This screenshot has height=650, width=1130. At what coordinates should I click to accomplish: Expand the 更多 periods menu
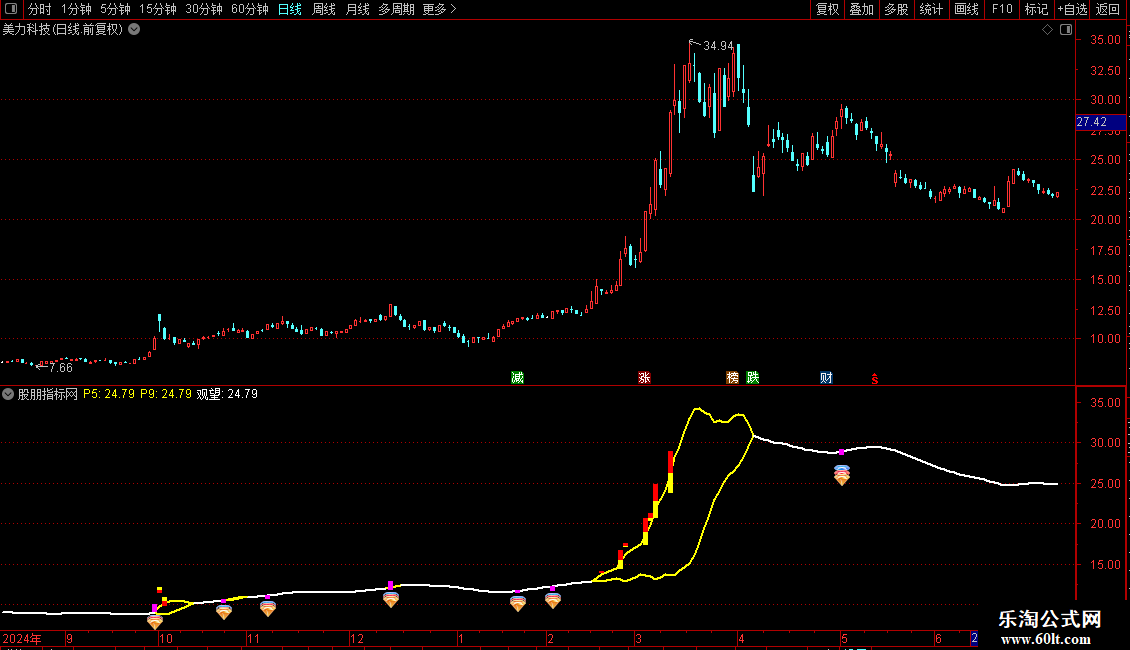pyautogui.click(x=439, y=9)
